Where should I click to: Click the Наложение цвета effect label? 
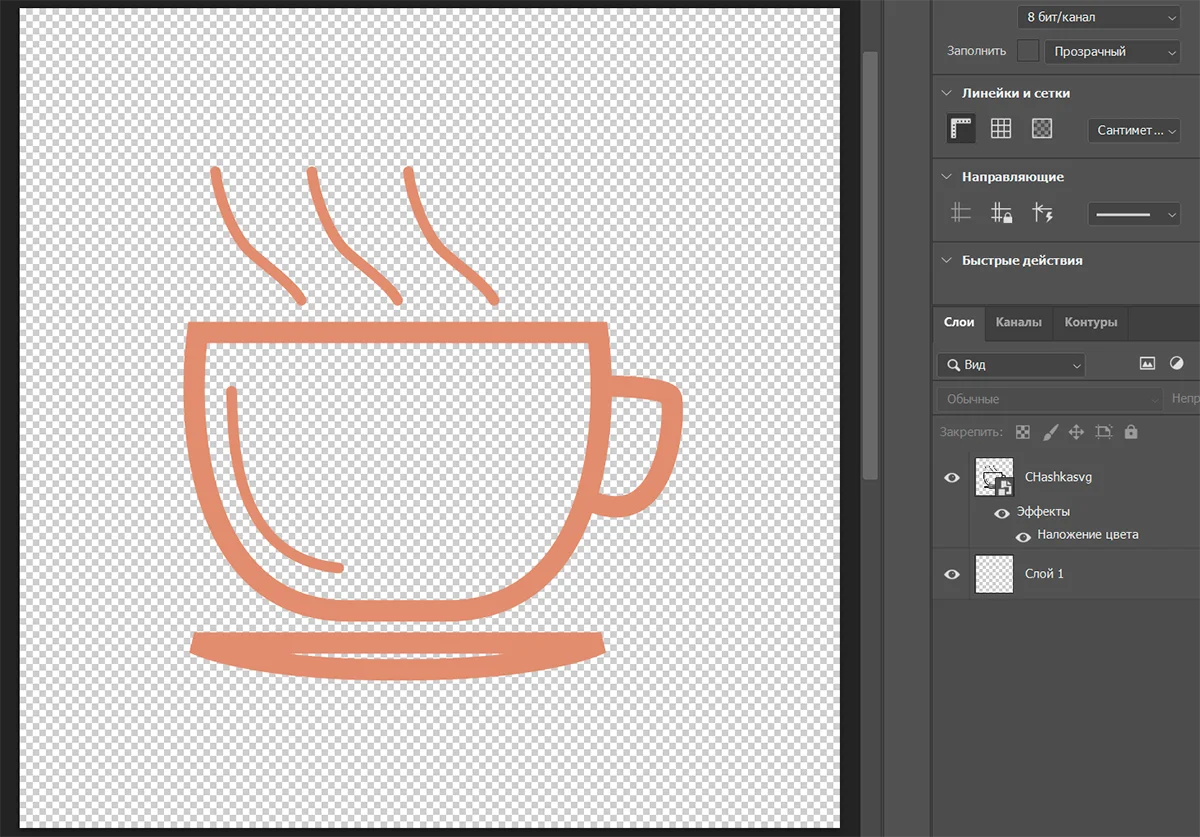[x=1088, y=535]
